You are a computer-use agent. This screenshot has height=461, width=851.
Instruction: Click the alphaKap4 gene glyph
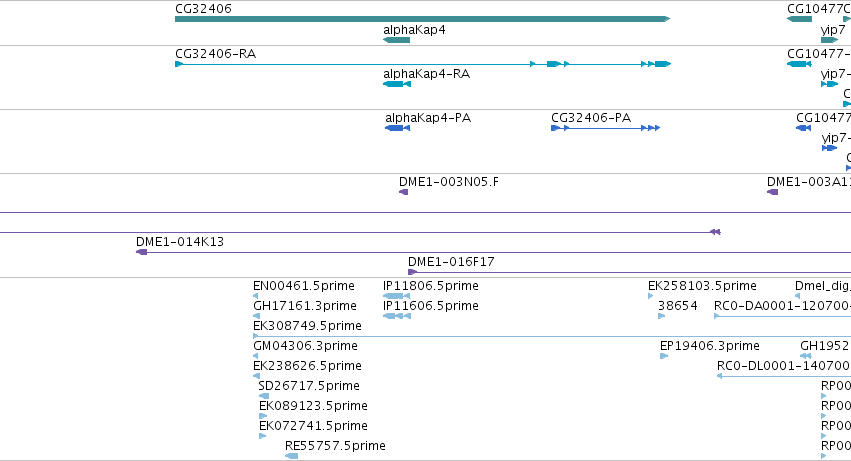[397, 40]
